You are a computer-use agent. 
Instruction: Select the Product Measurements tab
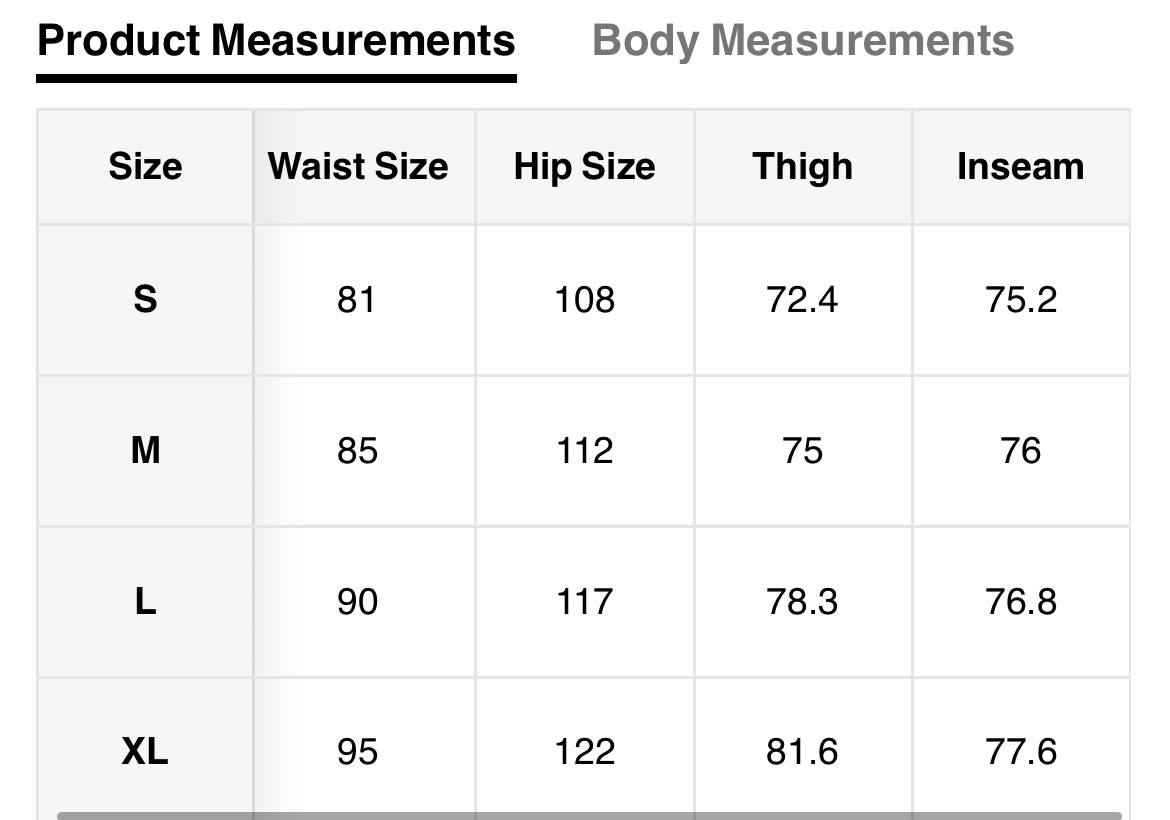coord(276,41)
